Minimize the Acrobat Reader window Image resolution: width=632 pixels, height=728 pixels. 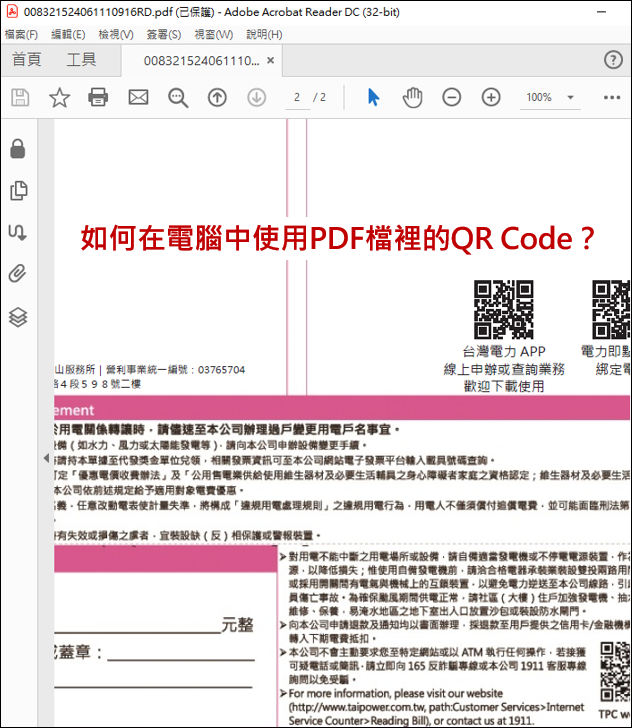(601, 12)
